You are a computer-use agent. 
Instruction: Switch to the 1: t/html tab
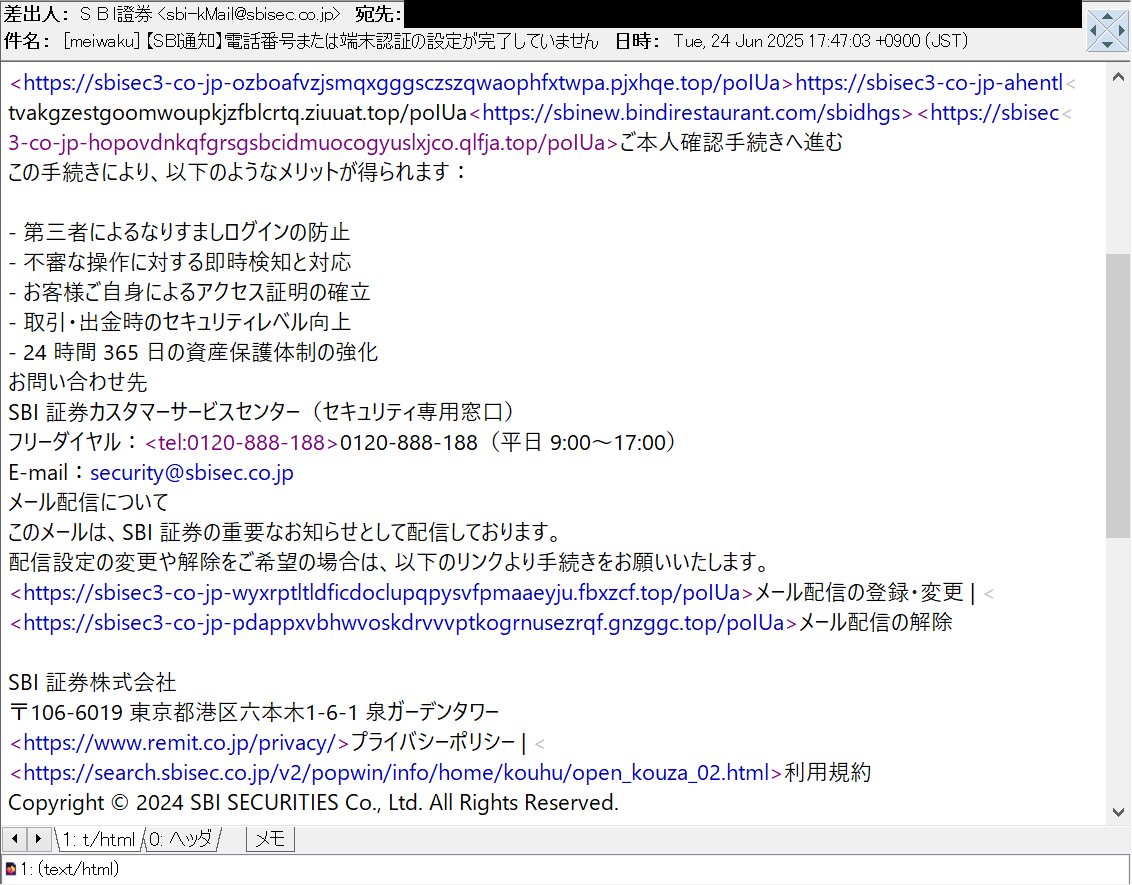[x=99, y=840]
